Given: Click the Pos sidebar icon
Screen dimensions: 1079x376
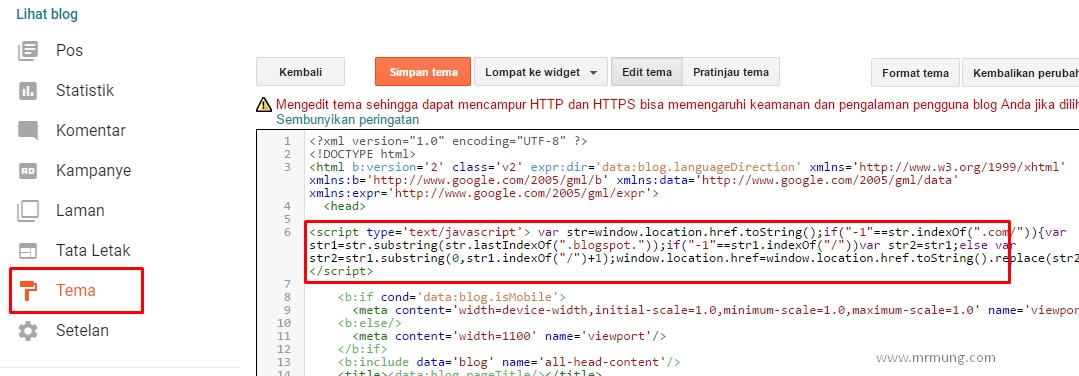Looking at the screenshot, I should 28,51.
